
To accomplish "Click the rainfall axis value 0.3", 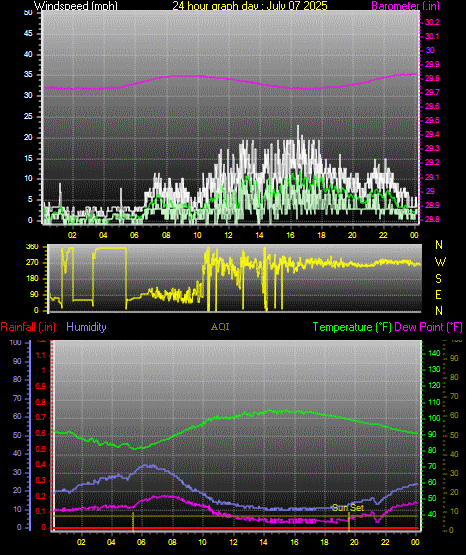I will (41, 480).
